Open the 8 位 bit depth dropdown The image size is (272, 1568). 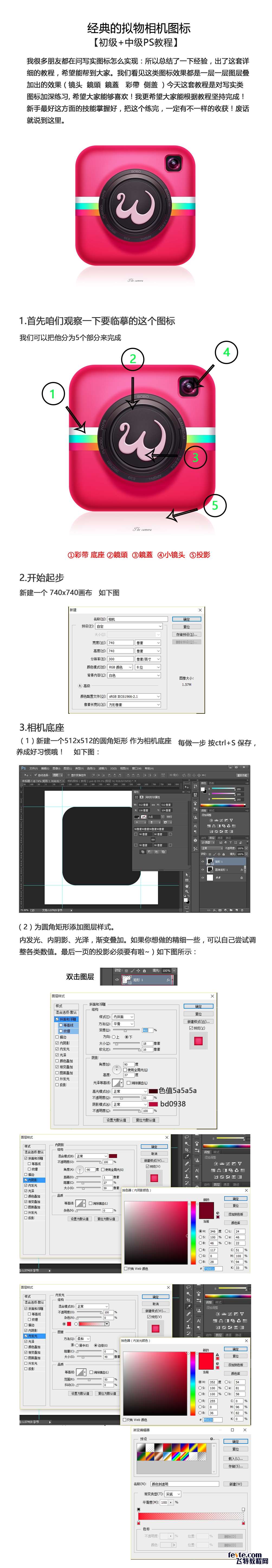click(x=148, y=667)
